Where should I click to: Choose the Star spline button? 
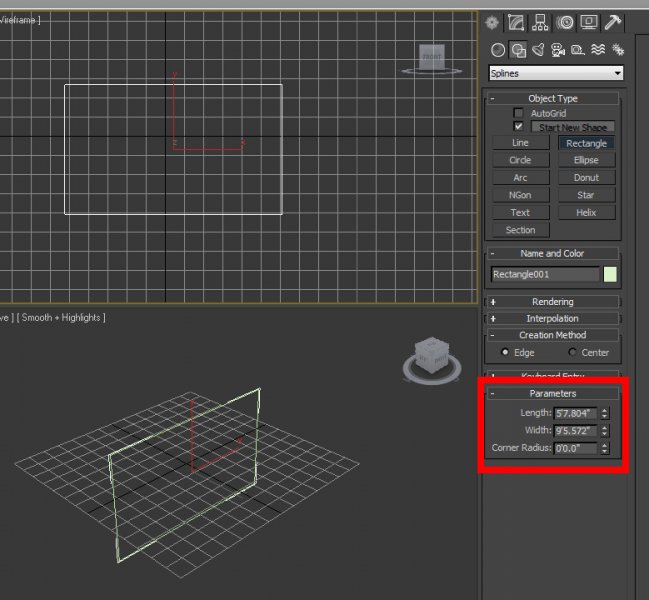point(587,195)
